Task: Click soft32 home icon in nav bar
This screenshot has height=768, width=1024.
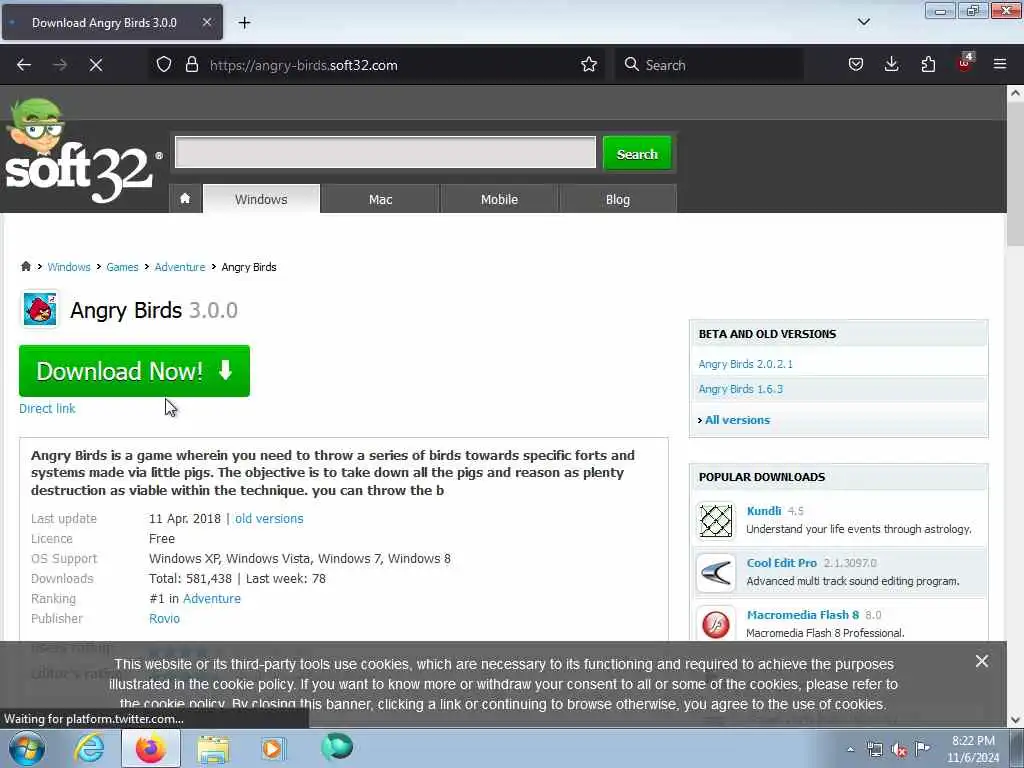Action: coord(185,199)
